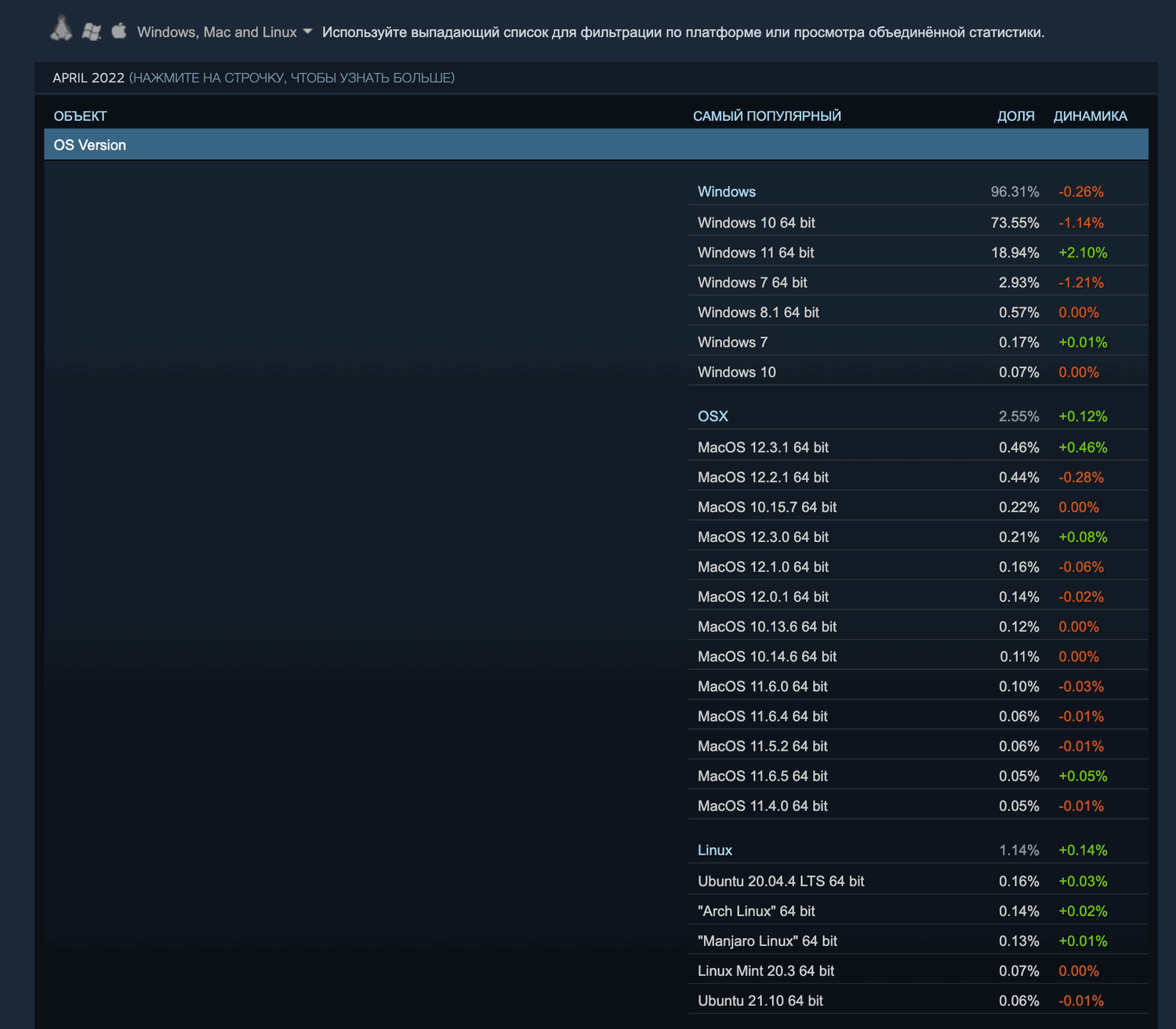The image size is (1176, 1029).
Task: Click the Windows 8.1 64 bit row name
Action: (758, 312)
